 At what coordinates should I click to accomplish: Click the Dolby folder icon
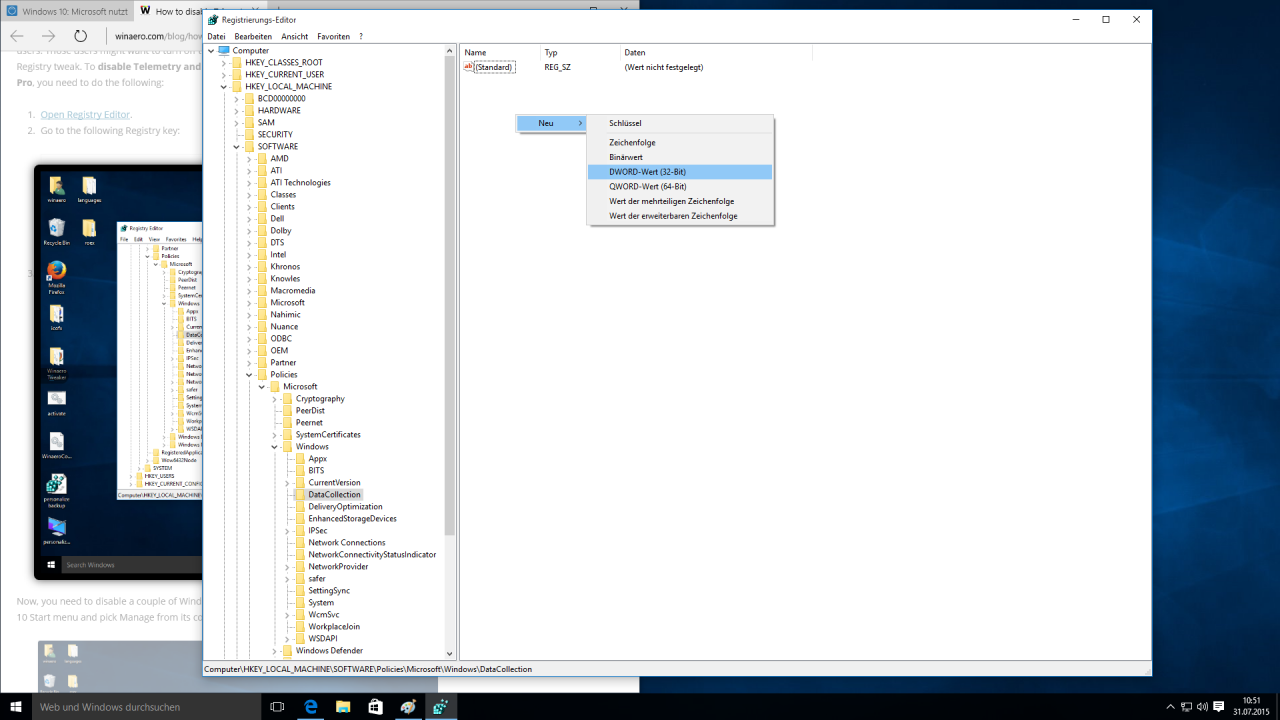(x=262, y=230)
